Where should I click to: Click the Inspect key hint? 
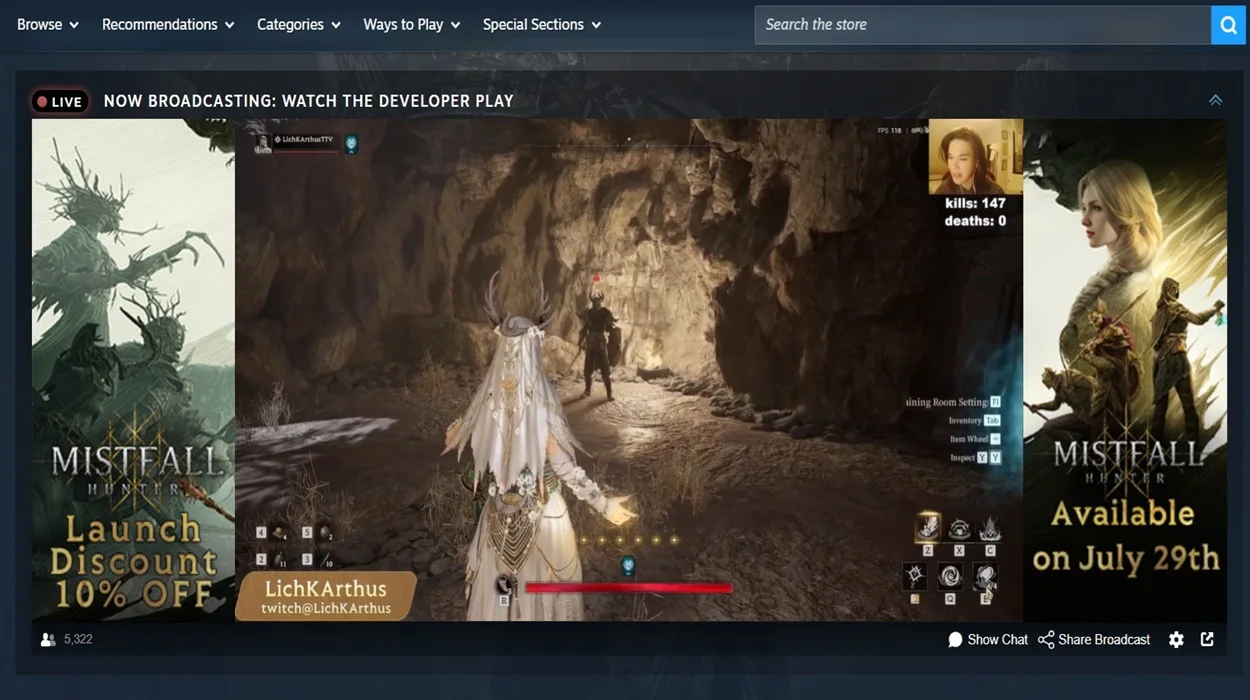[975, 457]
